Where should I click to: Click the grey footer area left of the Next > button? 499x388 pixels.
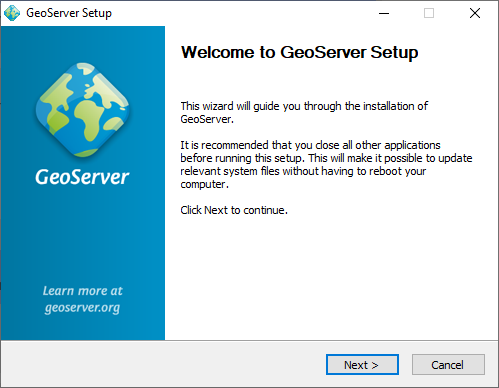[x=163, y=364]
